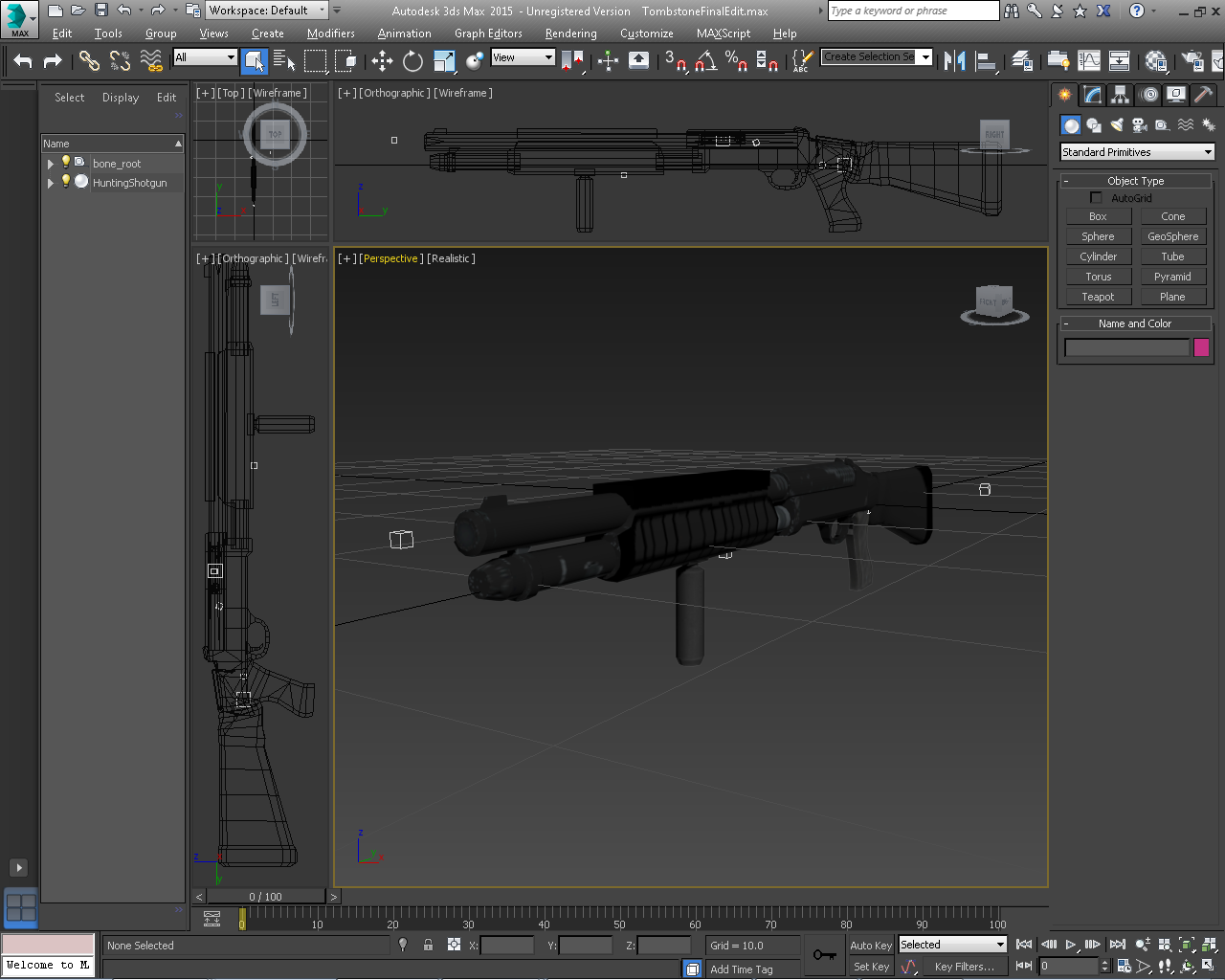Open the Create Selection Set dropdown
This screenshot has width=1225, height=980.
877,57
